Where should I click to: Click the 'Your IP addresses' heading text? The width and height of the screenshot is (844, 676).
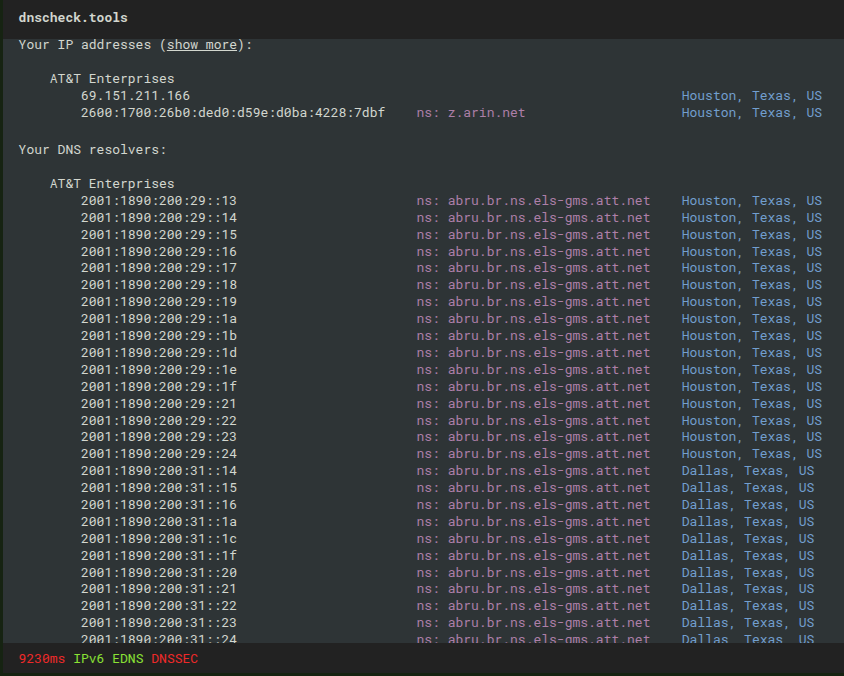click(x=85, y=45)
